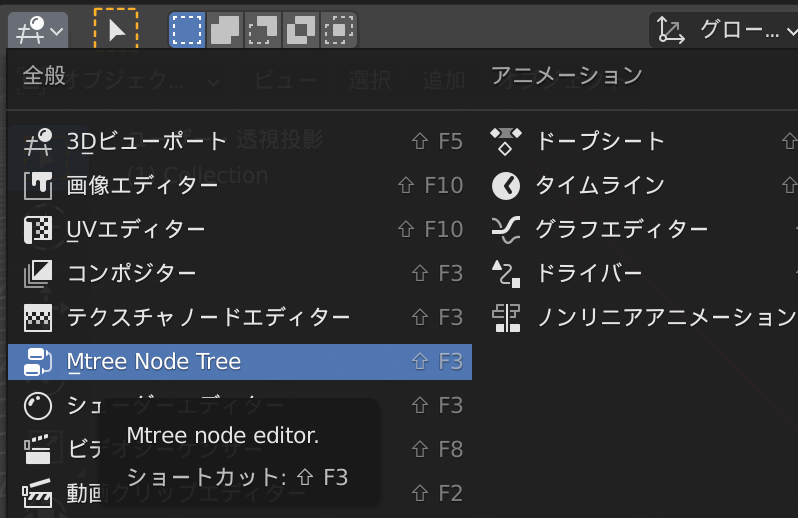Click the movie clip editor clapper icon
798x518 pixels.
[38, 493]
